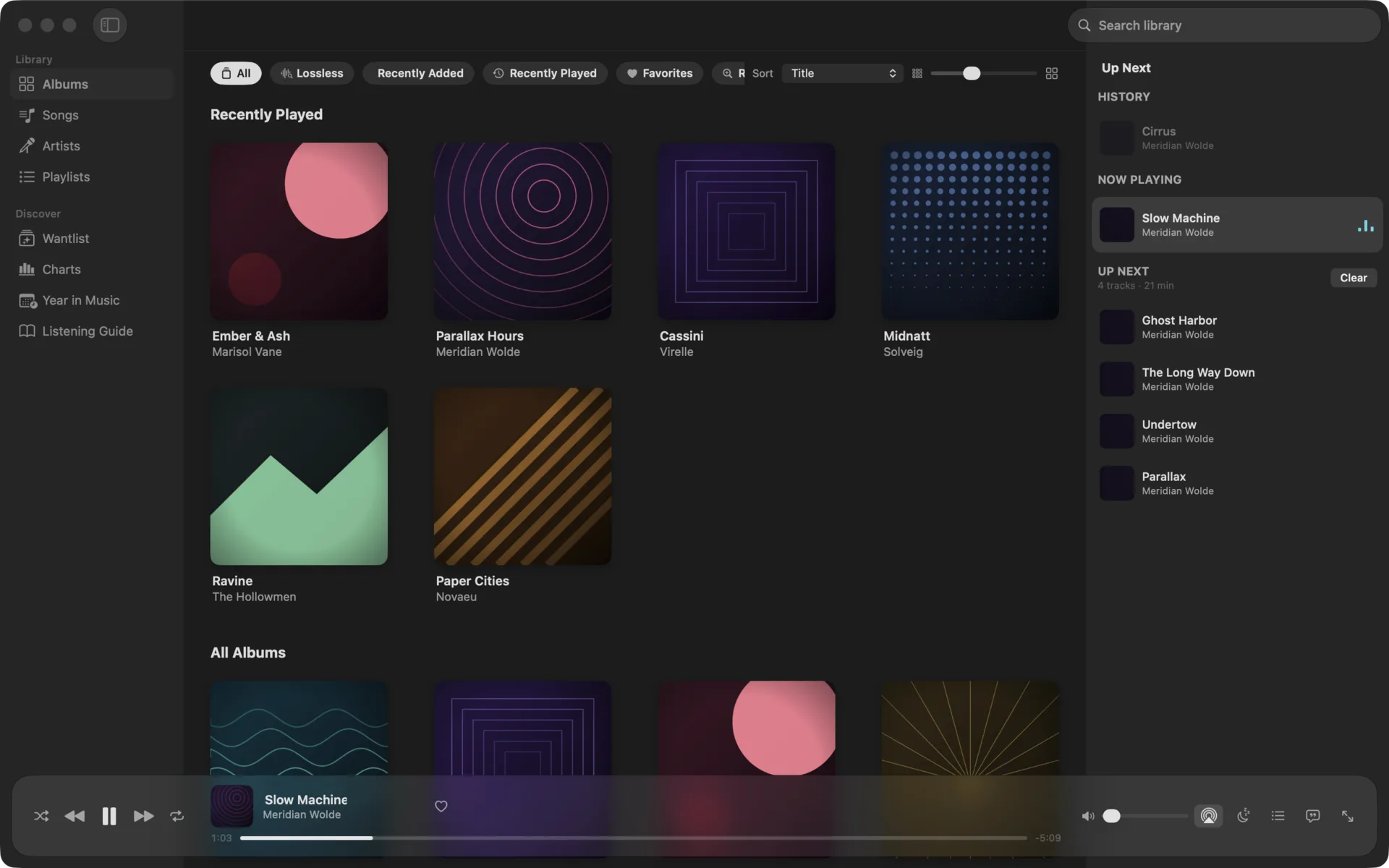Click the Albums grid icon in sidebar
Viewport: 1389px width, 868px height.
(x=27, y=84)
